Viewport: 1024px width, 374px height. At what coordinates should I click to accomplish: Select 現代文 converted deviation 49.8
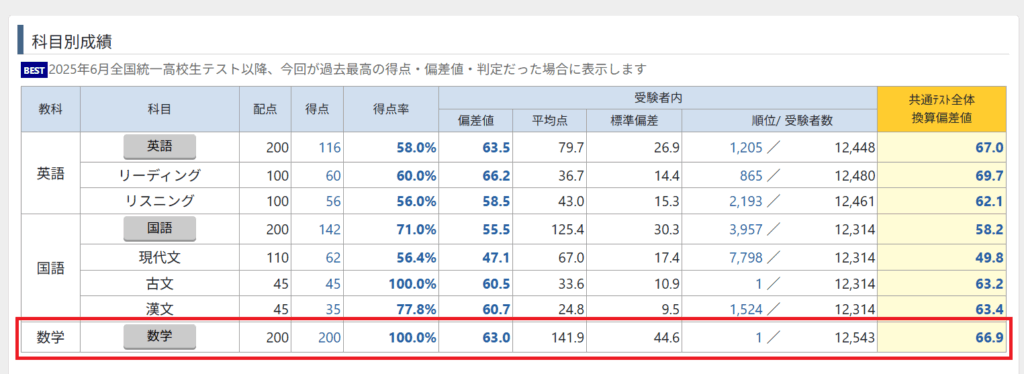989,257
